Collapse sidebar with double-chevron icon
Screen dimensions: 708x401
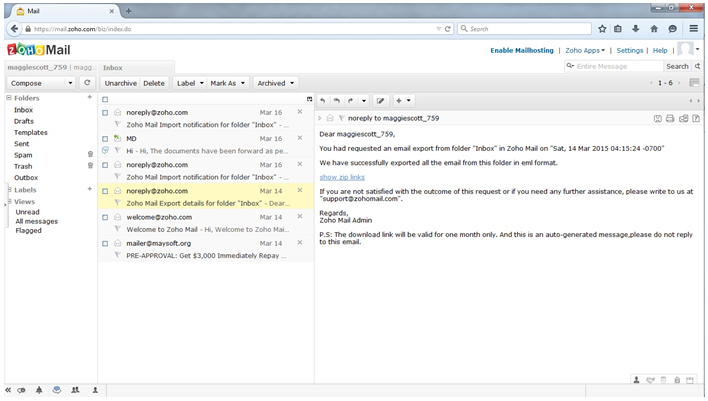pos(8,390)
